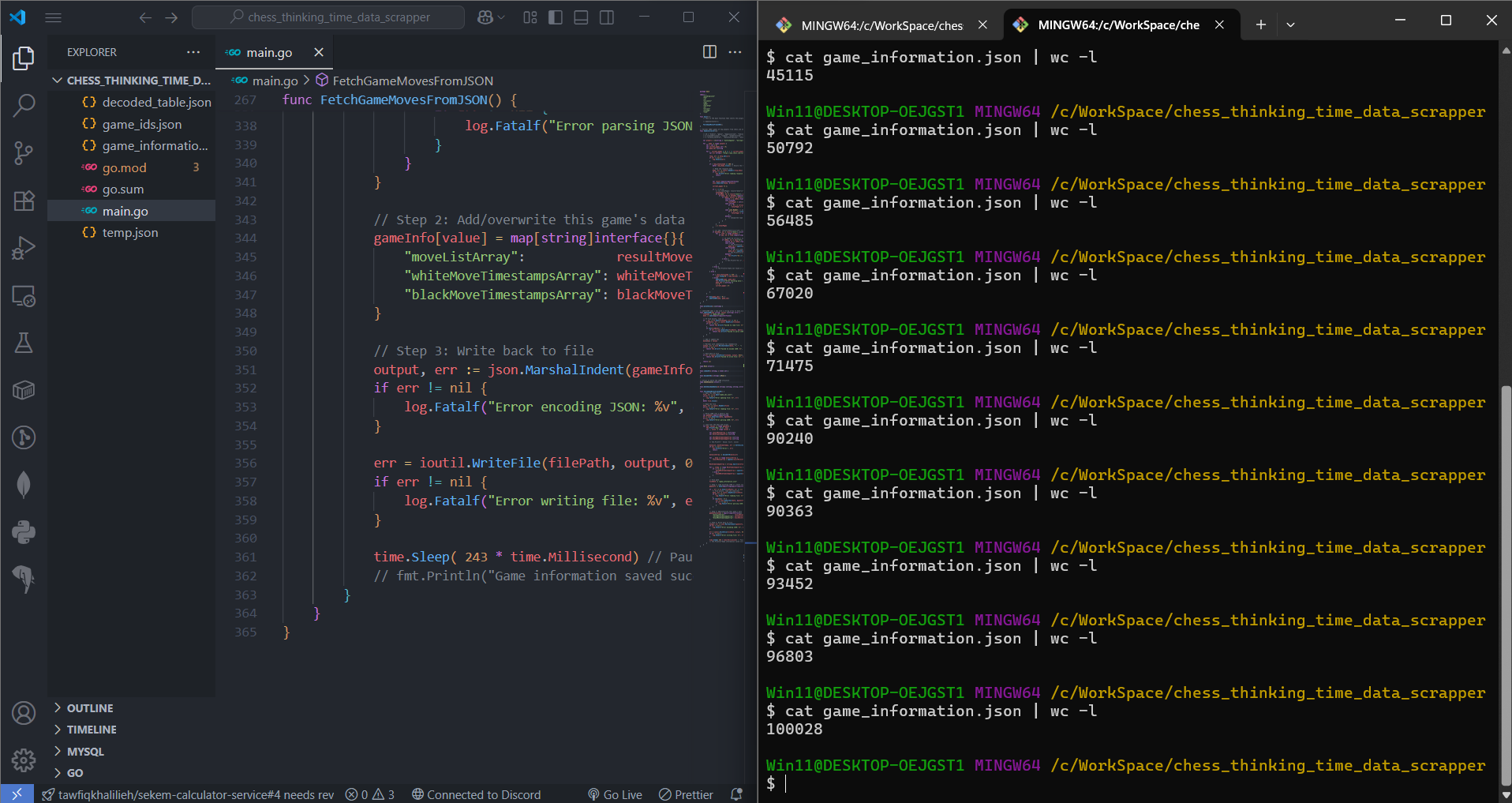
Task: Open terminal new tab dropdown arrow
Action: [x=1290, y=24]
